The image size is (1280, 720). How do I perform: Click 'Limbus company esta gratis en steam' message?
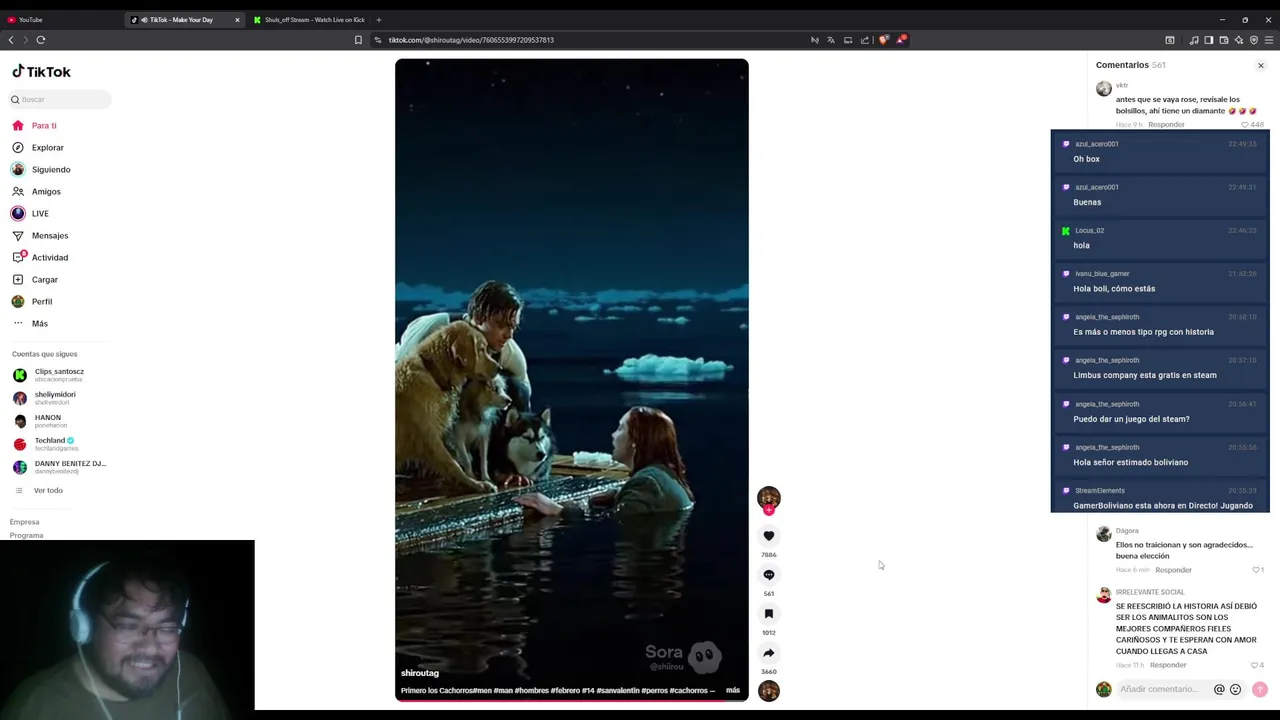point(1160,368)
